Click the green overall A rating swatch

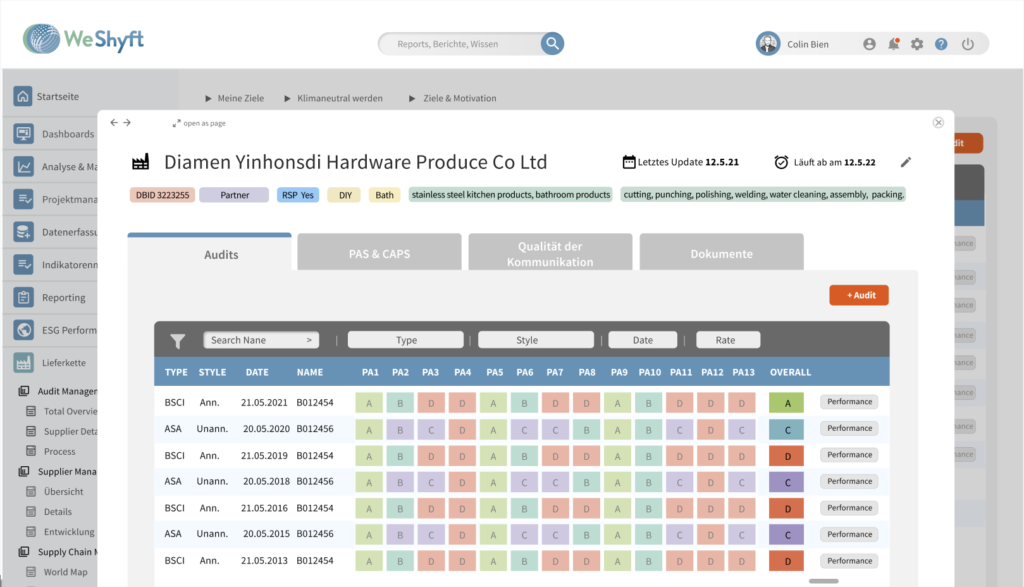[x=786, y=403]
